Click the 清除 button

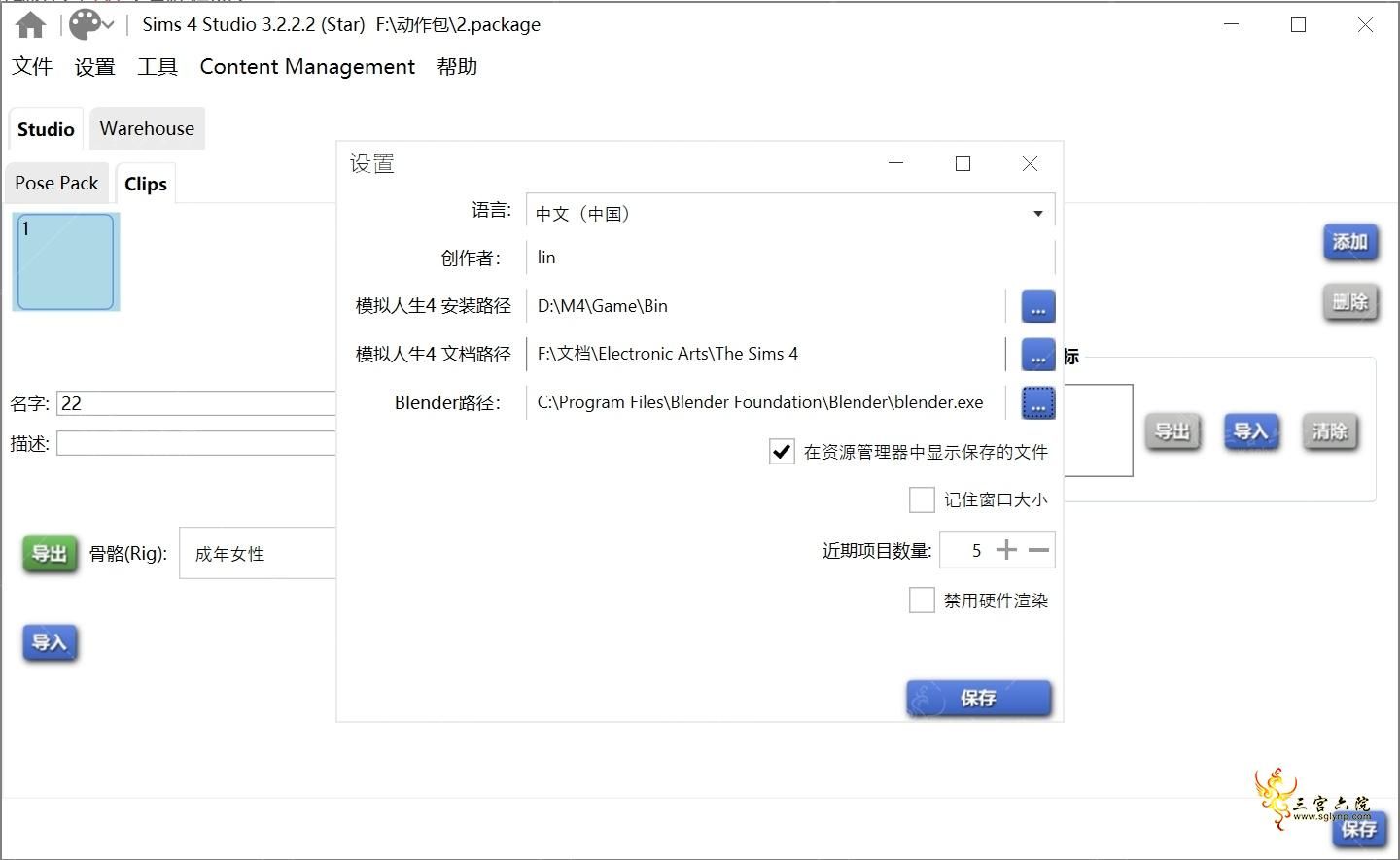pos(1330,431)
